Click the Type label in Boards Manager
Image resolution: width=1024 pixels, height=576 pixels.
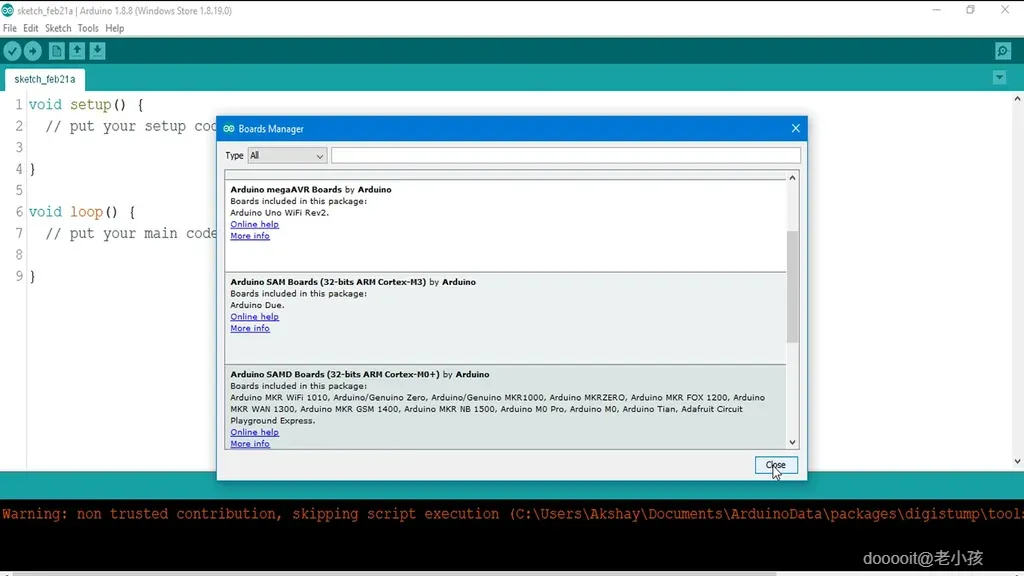click(x=234, y=155)
